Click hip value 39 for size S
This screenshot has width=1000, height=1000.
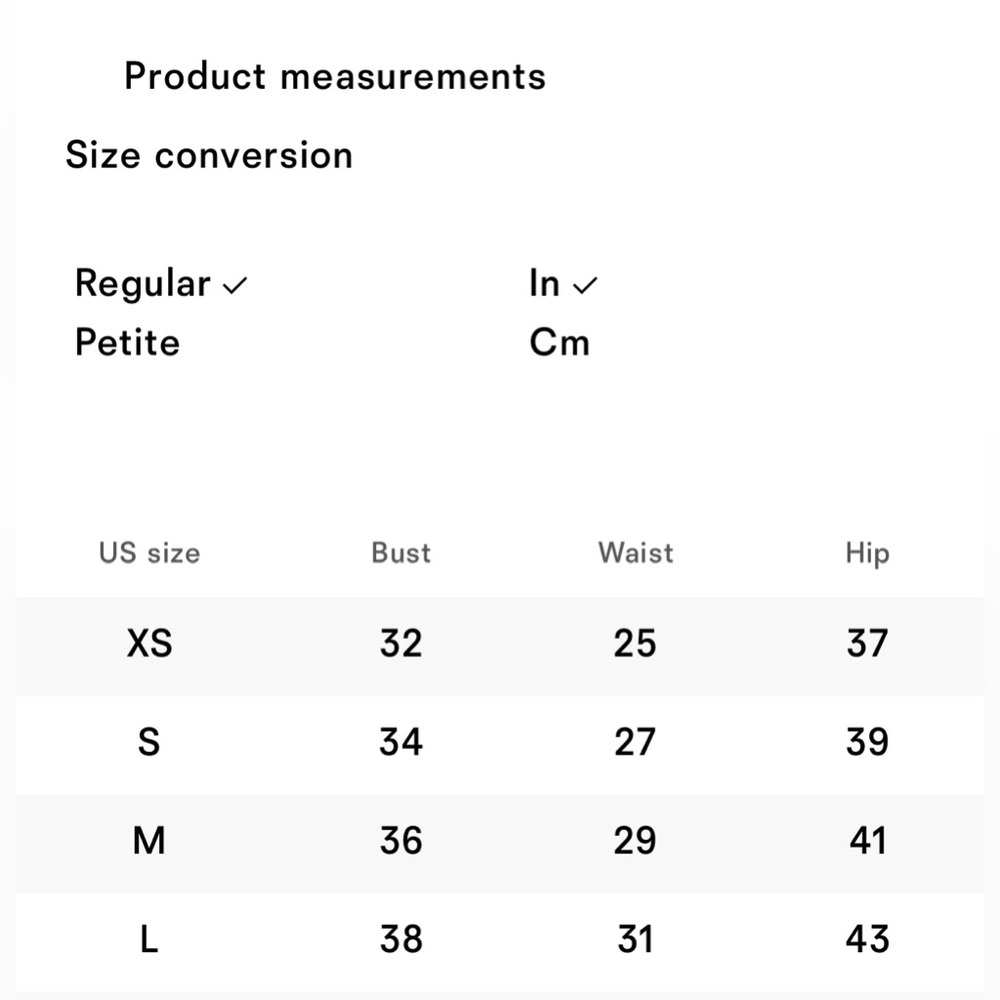867,742
